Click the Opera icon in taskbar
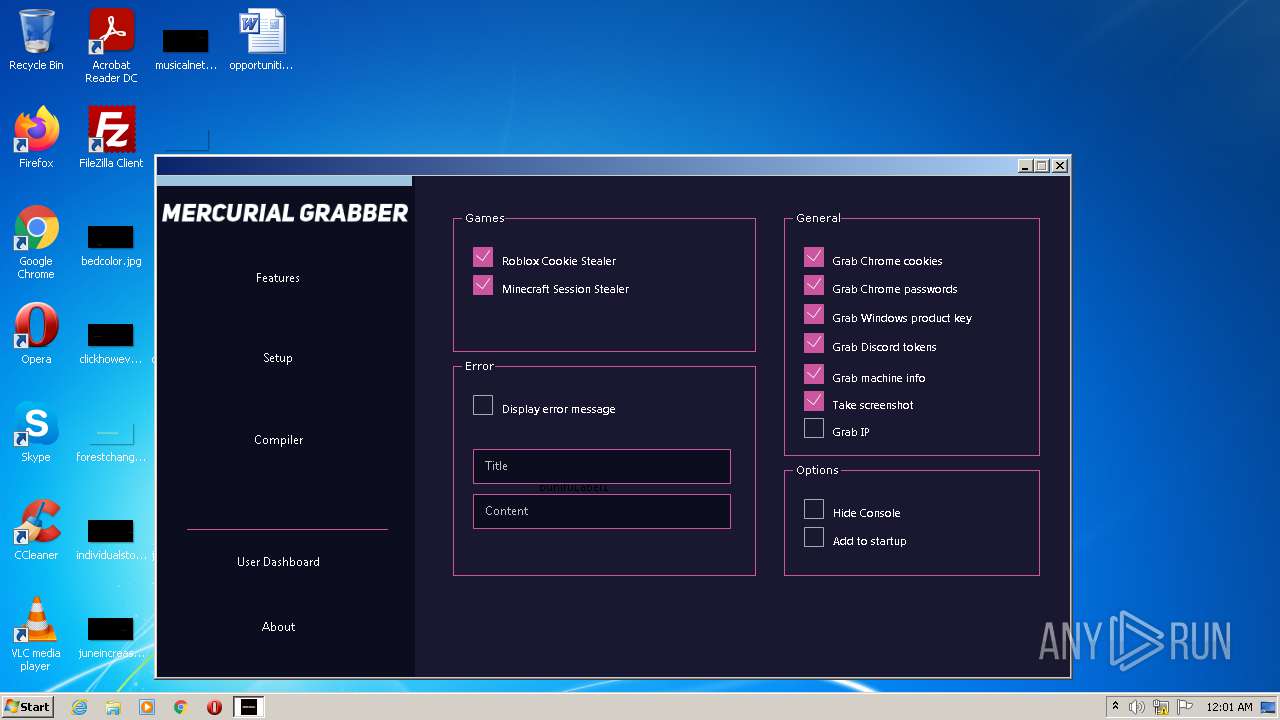This screenshot has width=1280, height=720. click(214, 707)
